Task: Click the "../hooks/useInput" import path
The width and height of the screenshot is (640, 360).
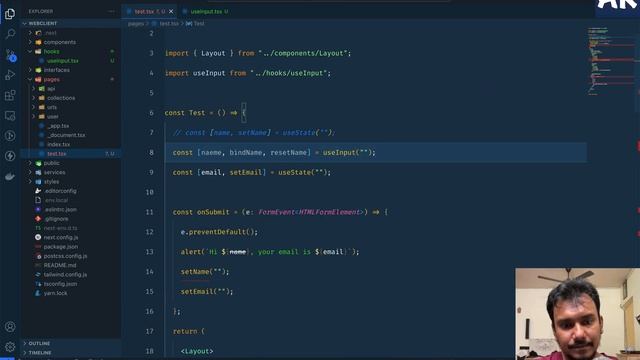Action: click(290, 73)
